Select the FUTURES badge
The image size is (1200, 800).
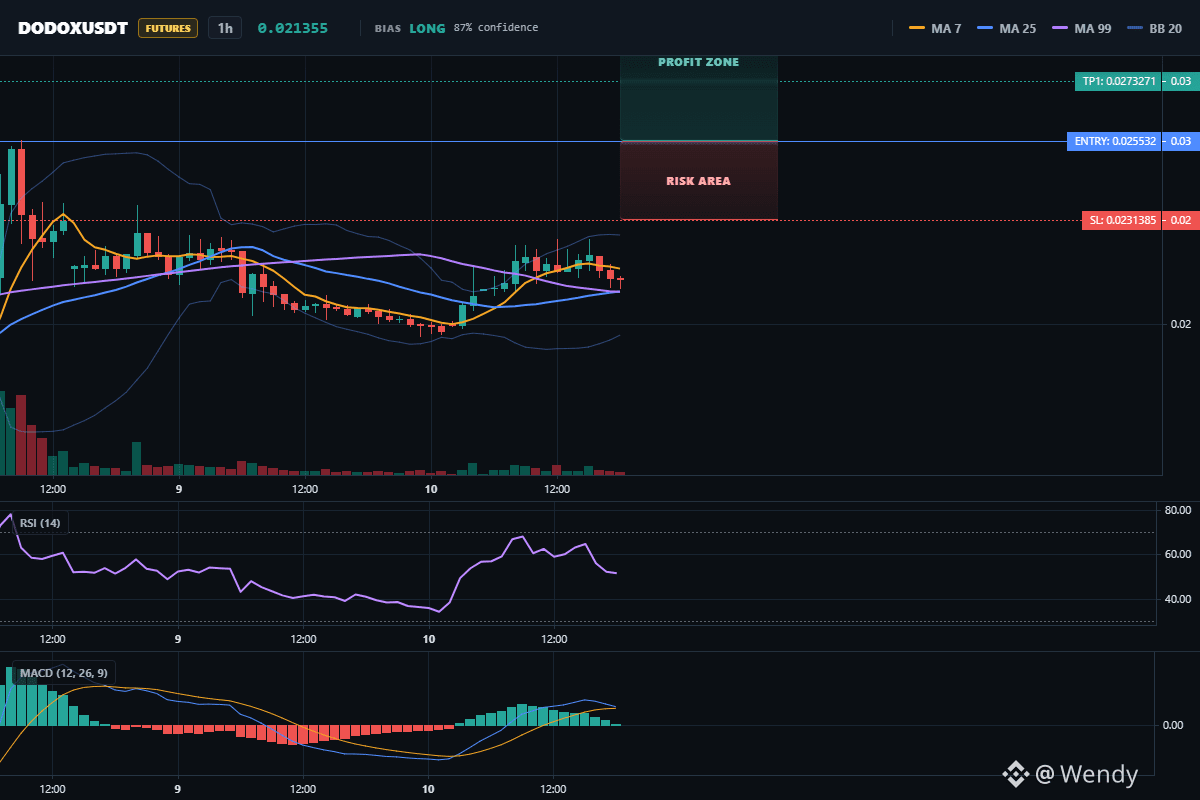[x=168, y=28]
